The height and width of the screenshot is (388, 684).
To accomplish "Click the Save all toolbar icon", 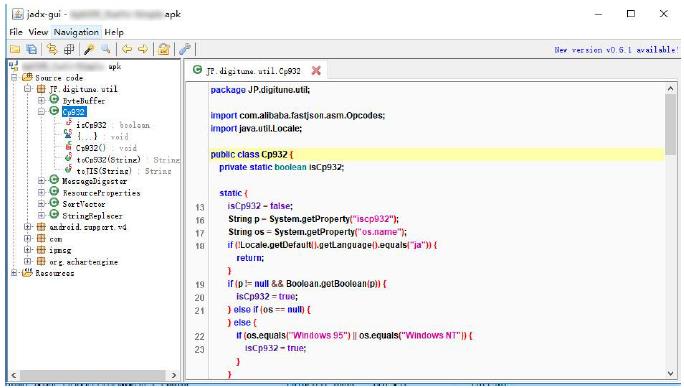I will coord(31,49).
